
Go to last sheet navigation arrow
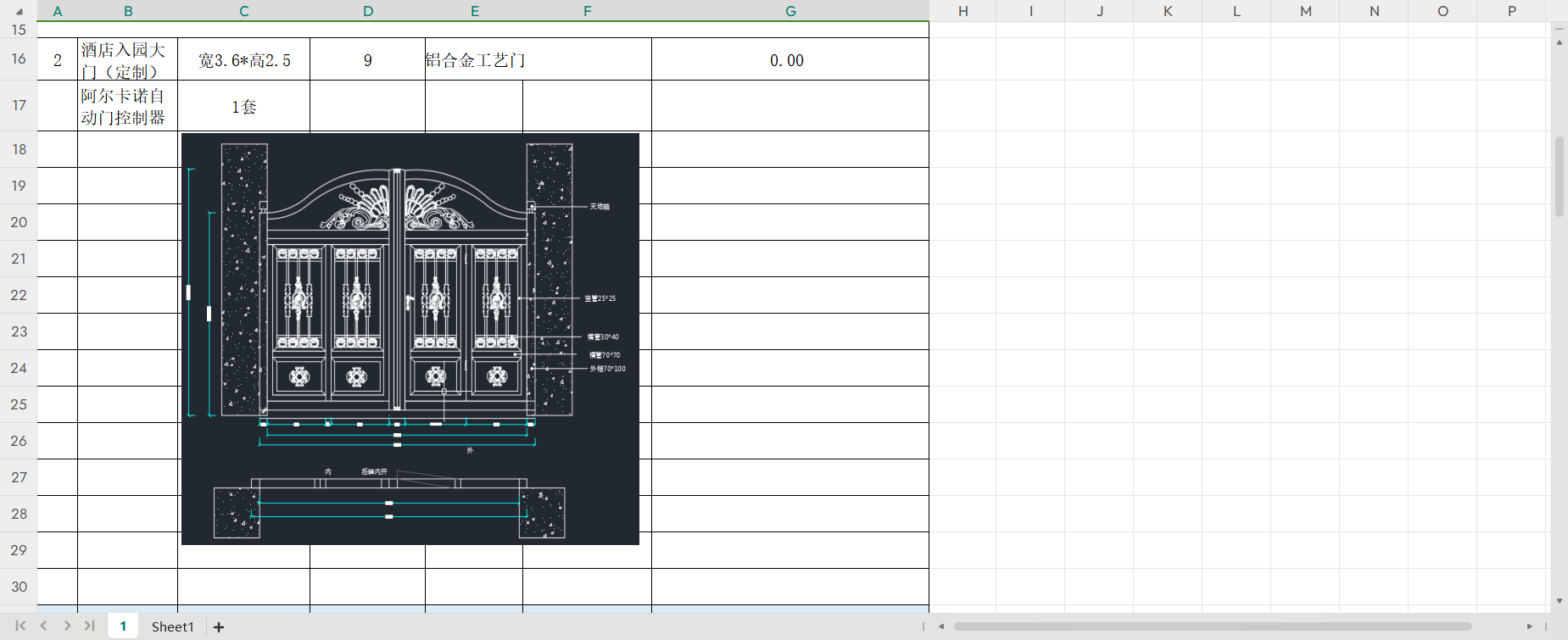coord(89,626)
